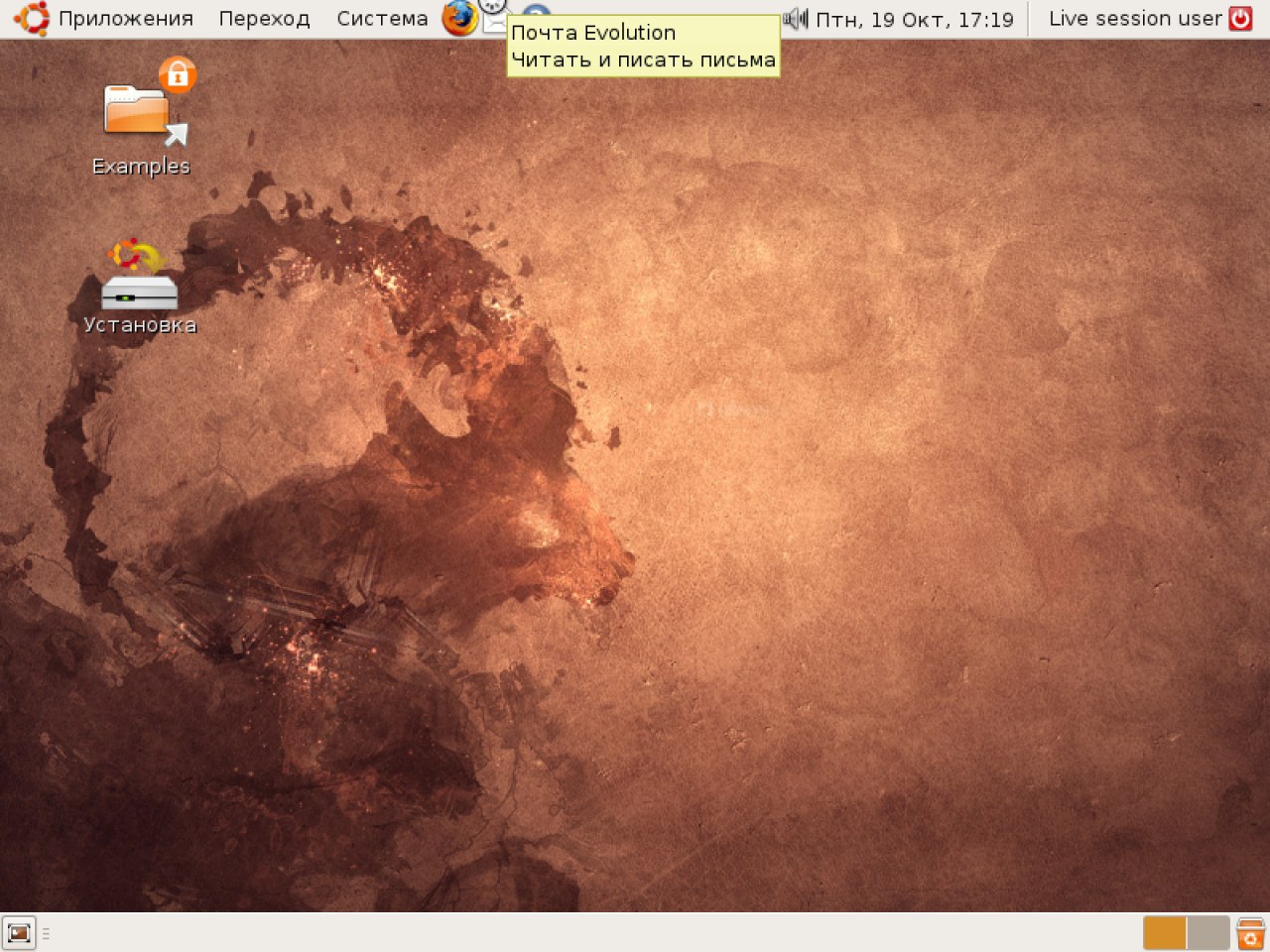
Task: Open Evolution mail from the panel
Action: coord(494,18)
